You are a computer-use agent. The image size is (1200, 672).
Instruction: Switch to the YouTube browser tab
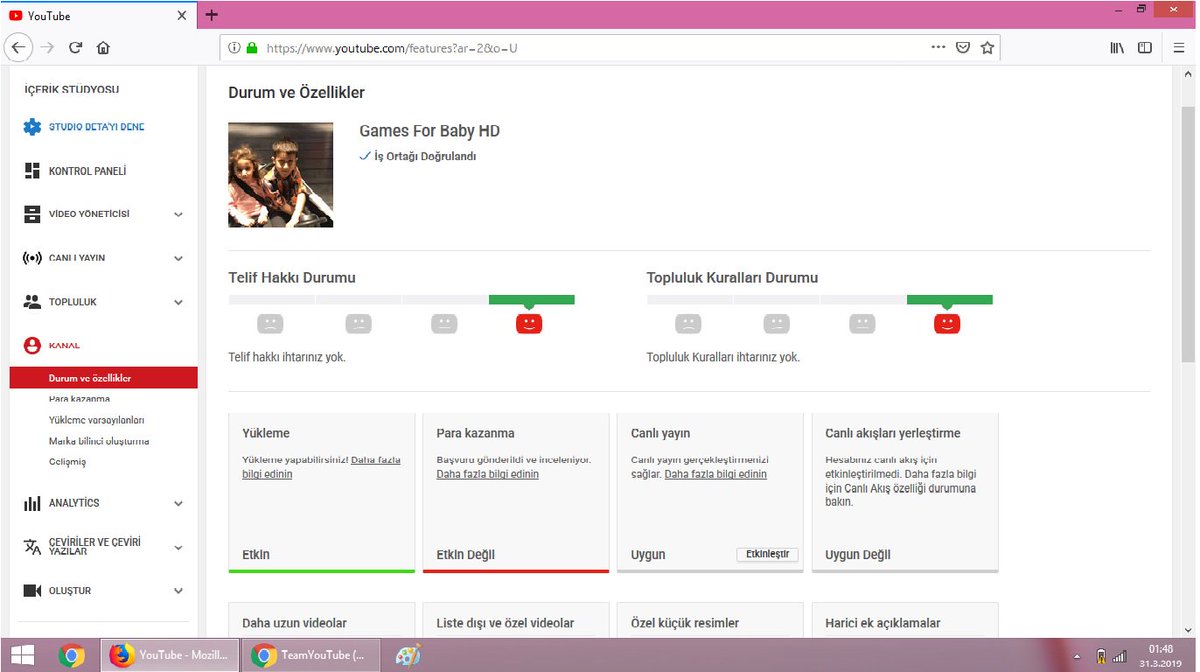(x=96, y=16)
